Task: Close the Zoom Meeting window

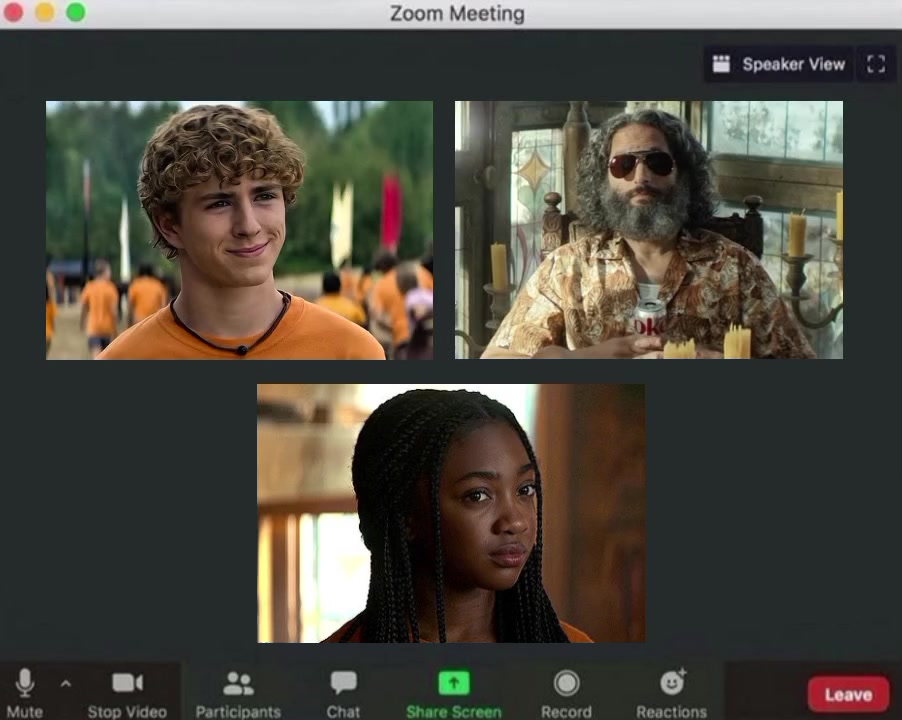Action: pyautogui.click(x=13, y=12)
